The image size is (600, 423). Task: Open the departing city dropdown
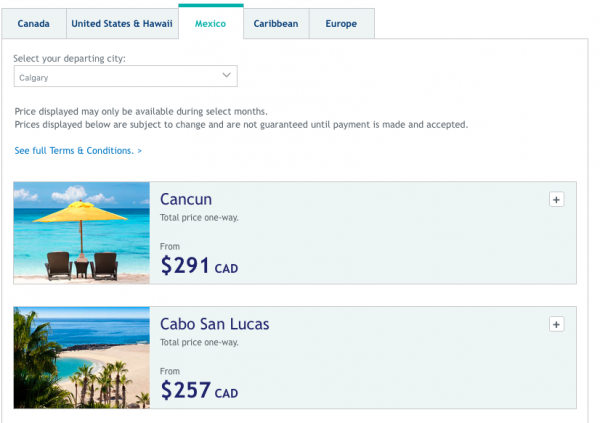[x=126, y=76]
